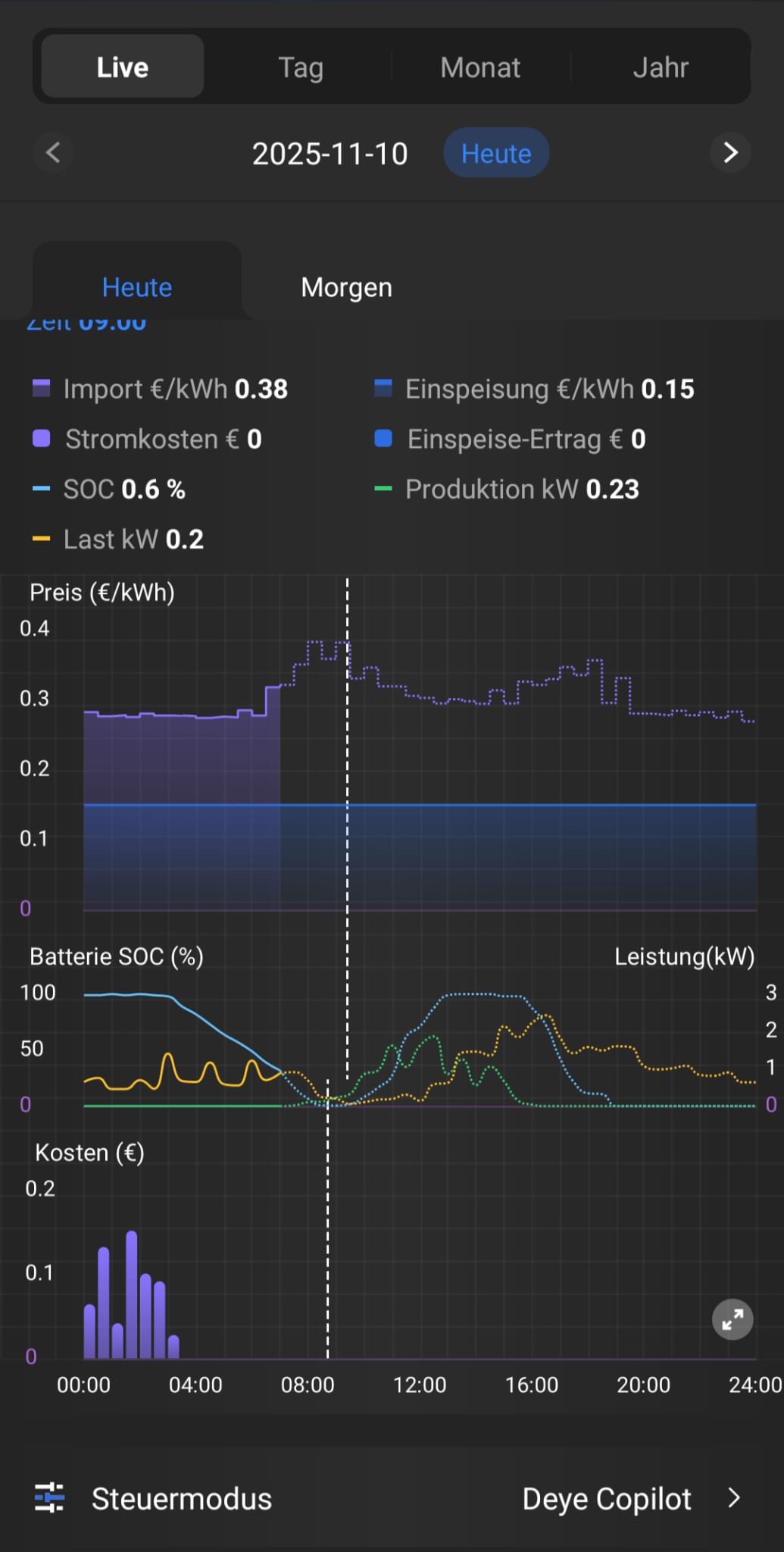
Task: Toggle Import €/kWh legend series
Action: 161,389
